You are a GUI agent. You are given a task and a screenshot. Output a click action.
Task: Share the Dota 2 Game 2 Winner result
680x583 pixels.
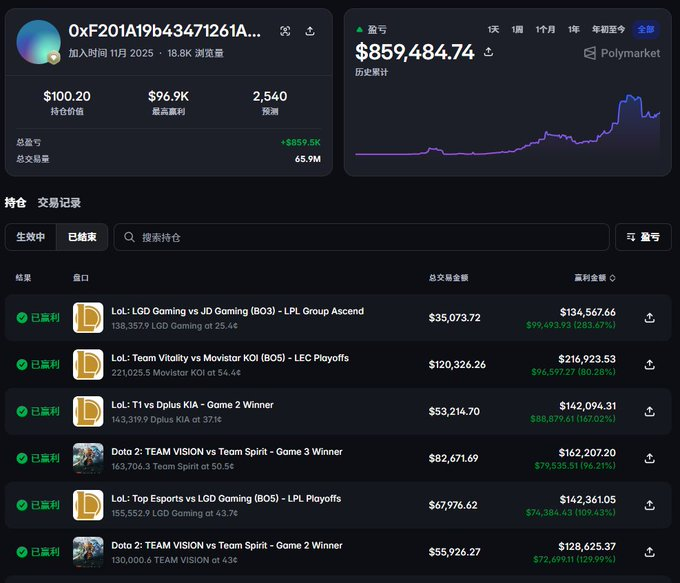[649, 552]
